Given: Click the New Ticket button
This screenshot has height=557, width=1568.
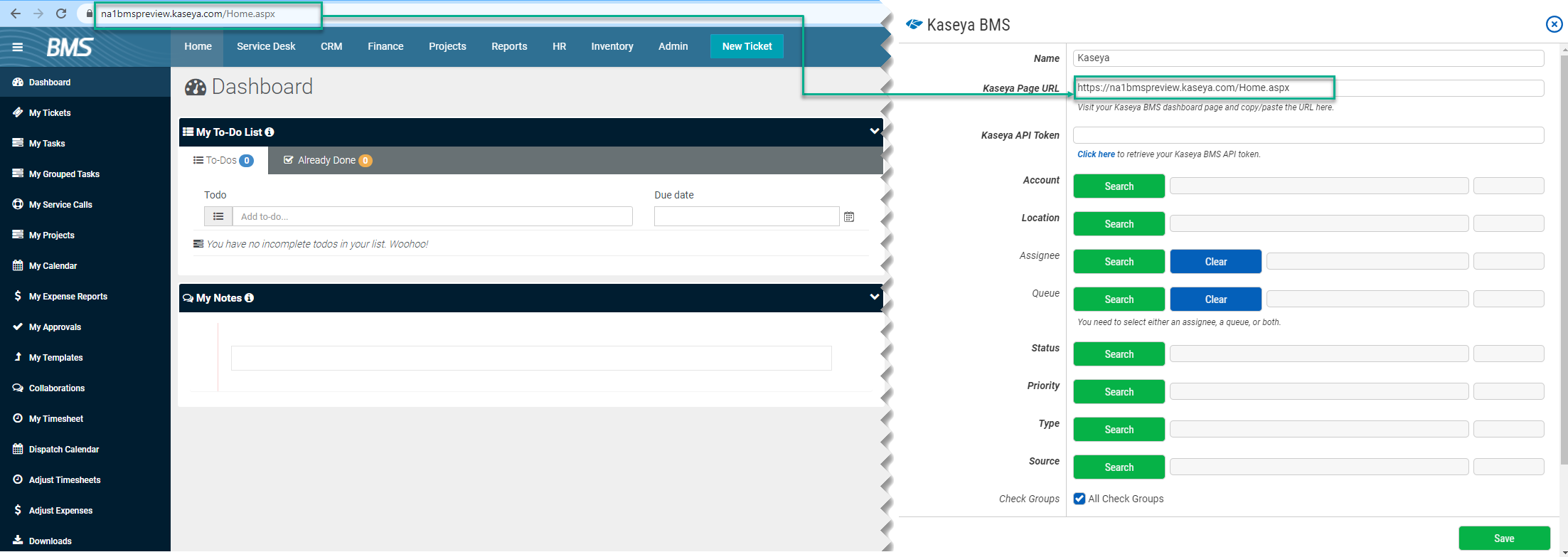Looking at the screenshot, I should coord(747,46).
